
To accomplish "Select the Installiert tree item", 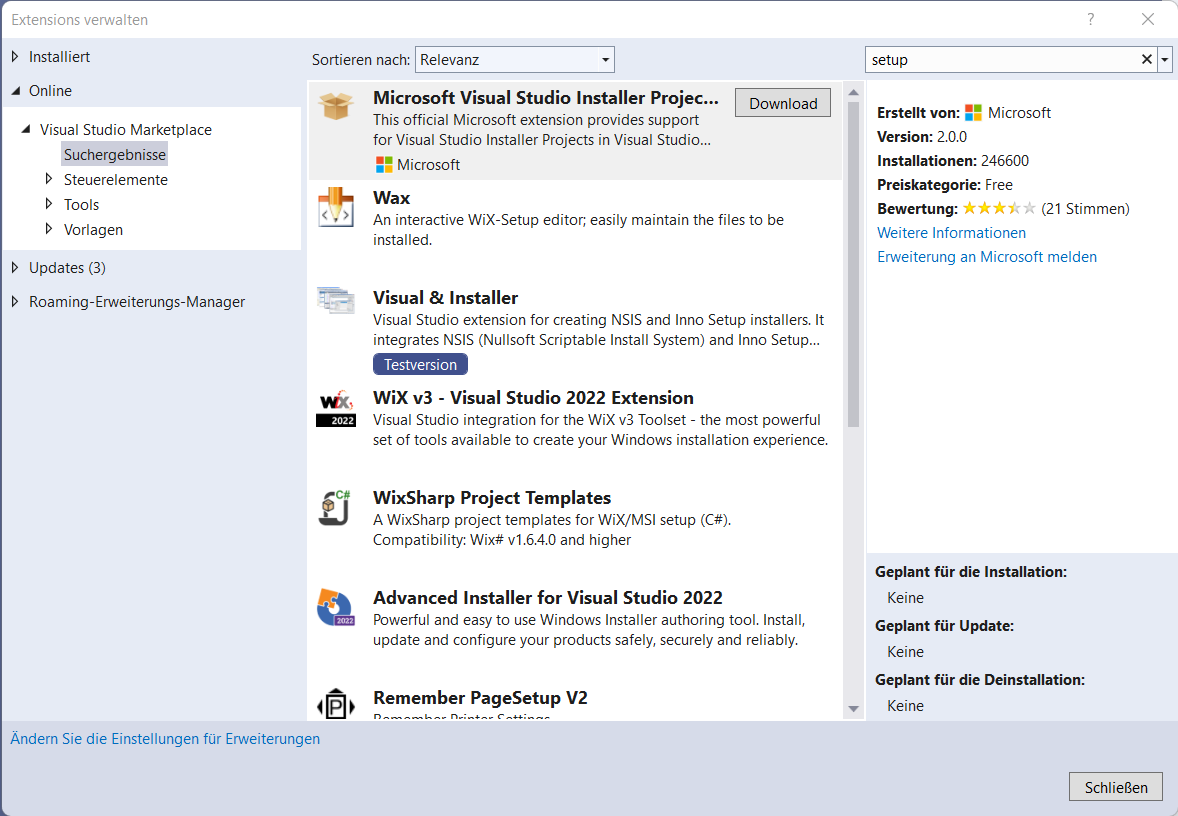I will point(59,57).
